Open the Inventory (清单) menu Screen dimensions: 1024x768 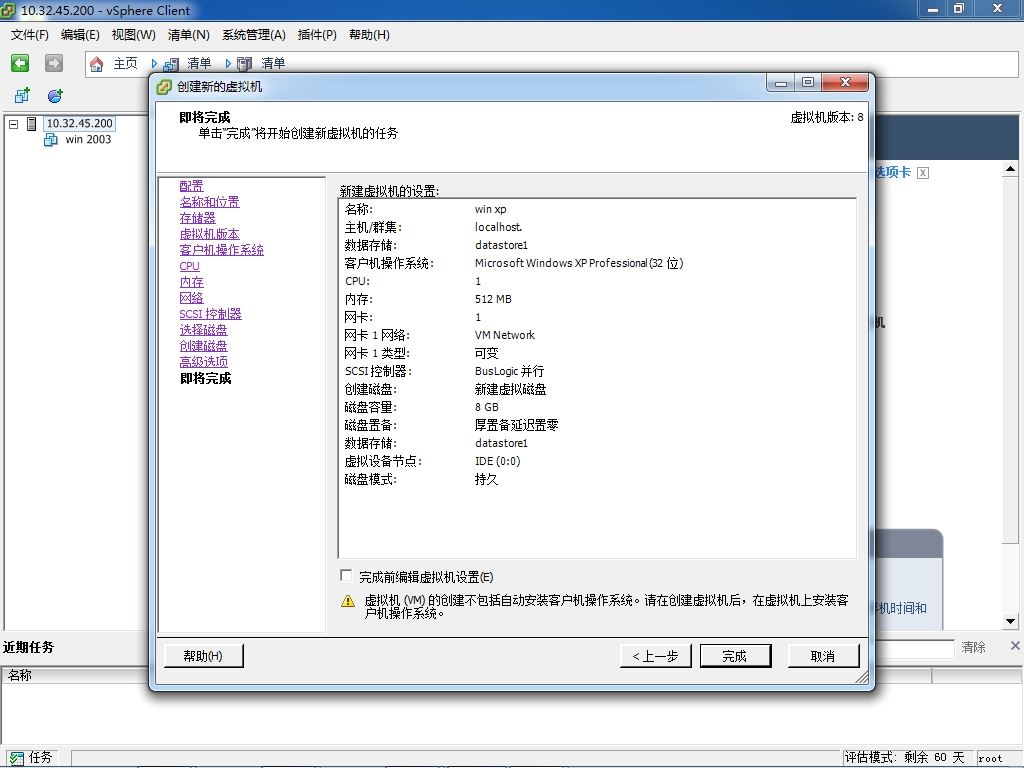188,35
